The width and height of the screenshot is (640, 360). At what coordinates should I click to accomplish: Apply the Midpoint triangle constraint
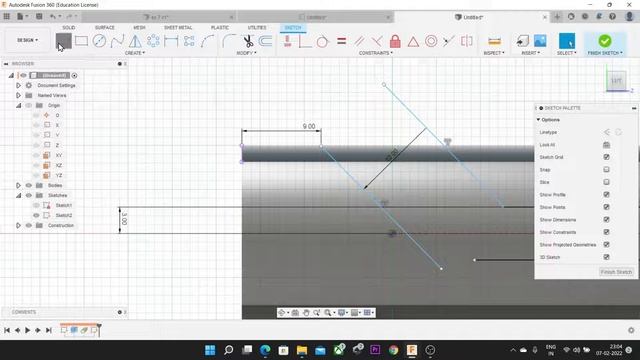(x=413, y=41)
